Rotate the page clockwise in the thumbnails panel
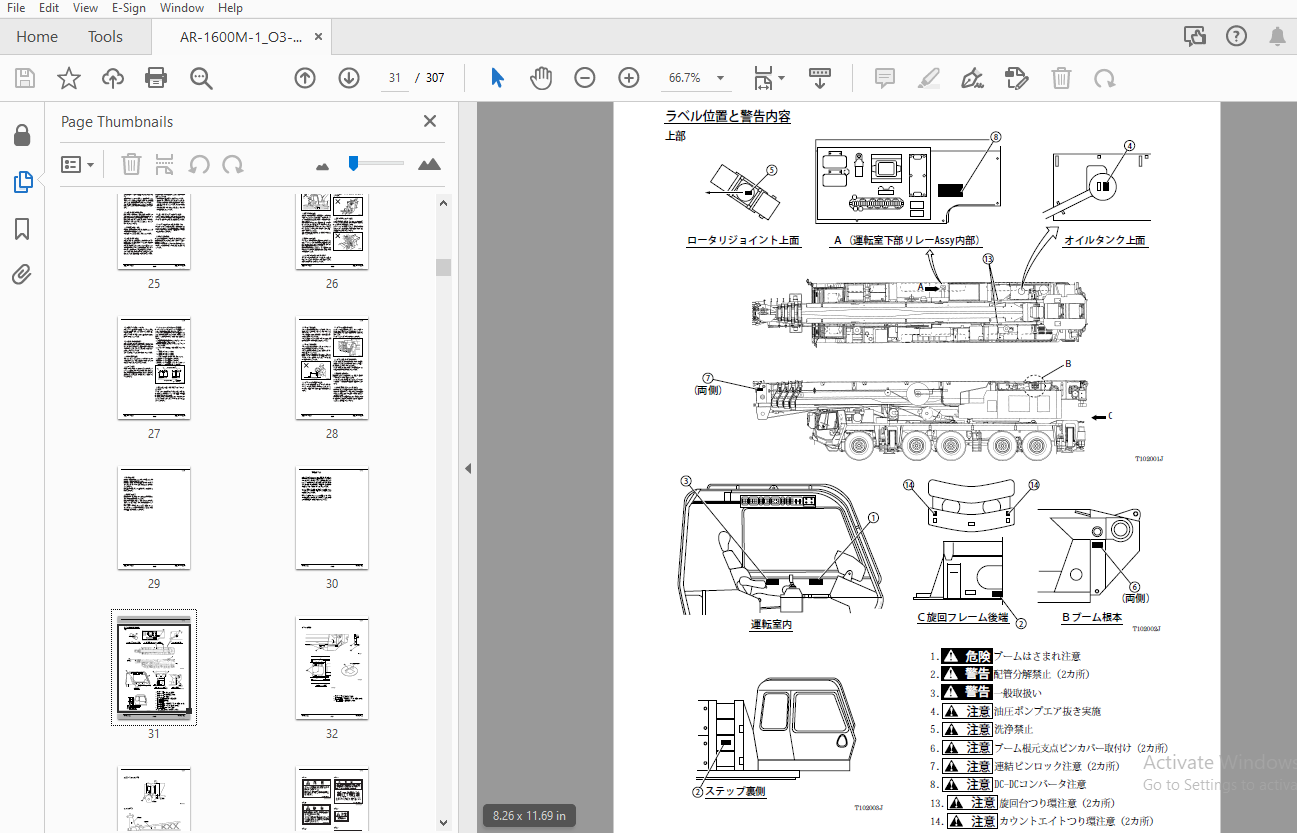This screenshot has height=833, width=1297. (x=233, y=164)
